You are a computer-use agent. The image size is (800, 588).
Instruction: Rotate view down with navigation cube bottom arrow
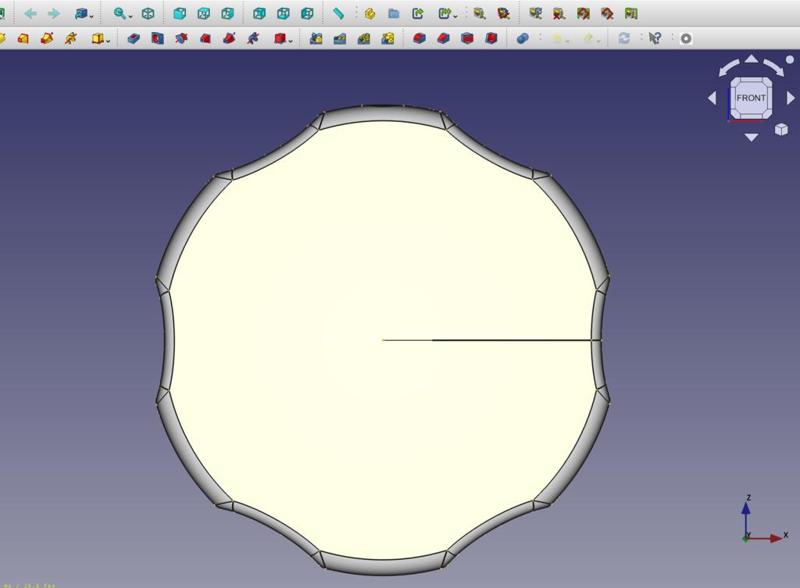(751, 137)
